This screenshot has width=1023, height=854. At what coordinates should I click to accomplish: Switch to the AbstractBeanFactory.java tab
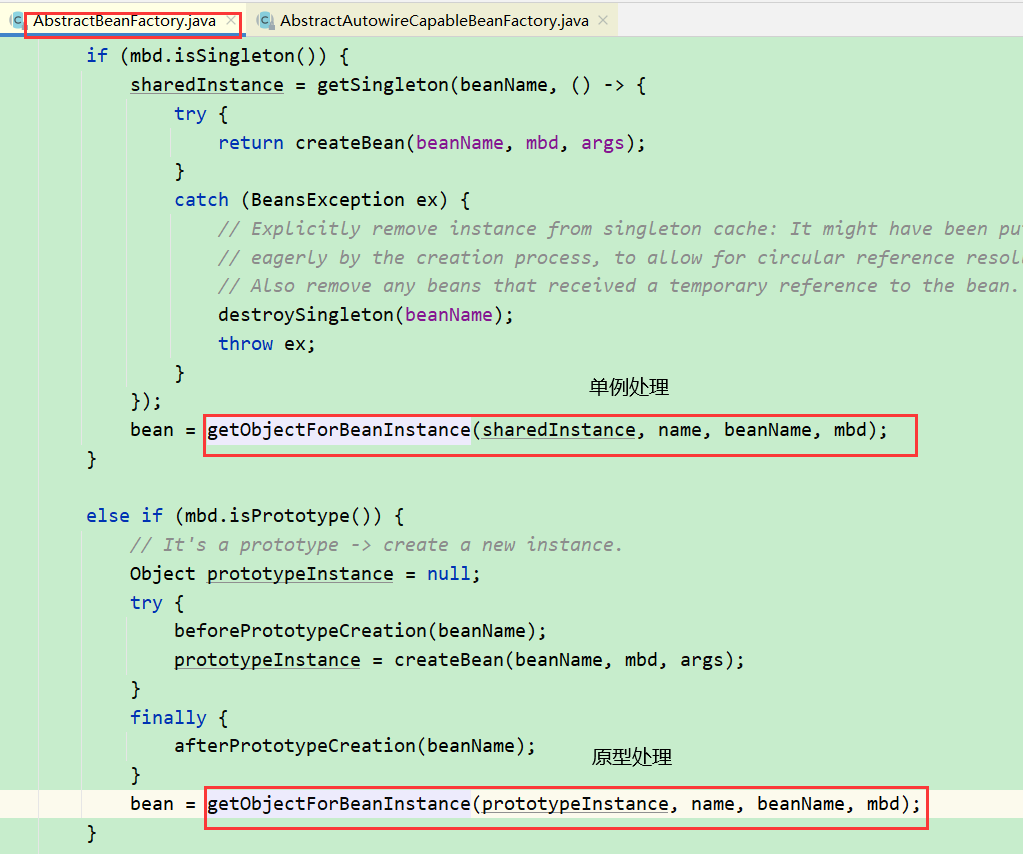coord(124,21)
